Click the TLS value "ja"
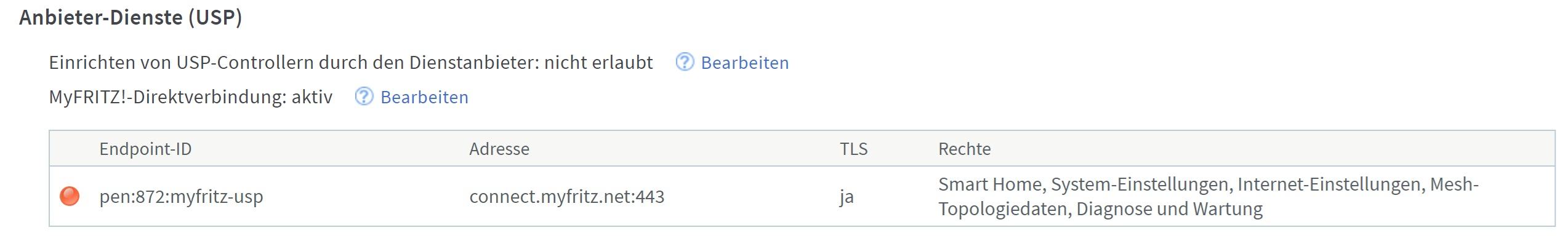The width and height of the screenshot is (1568, 249). click(x=846, y=197)
